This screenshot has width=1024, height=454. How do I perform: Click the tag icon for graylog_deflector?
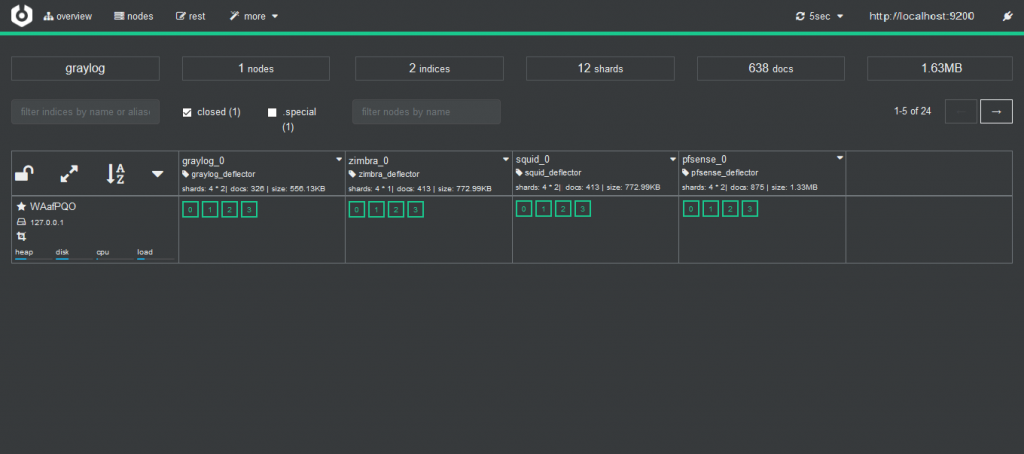[186, 174]
